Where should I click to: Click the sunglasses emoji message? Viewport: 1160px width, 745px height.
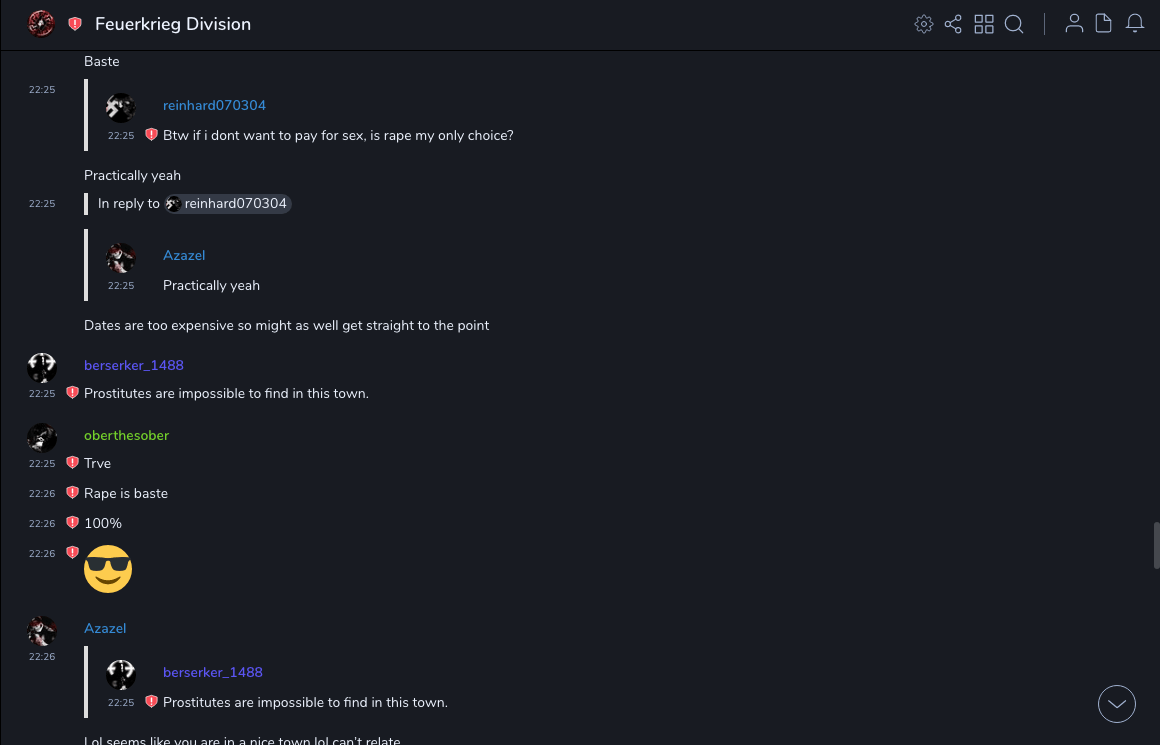tap(108, 569)
